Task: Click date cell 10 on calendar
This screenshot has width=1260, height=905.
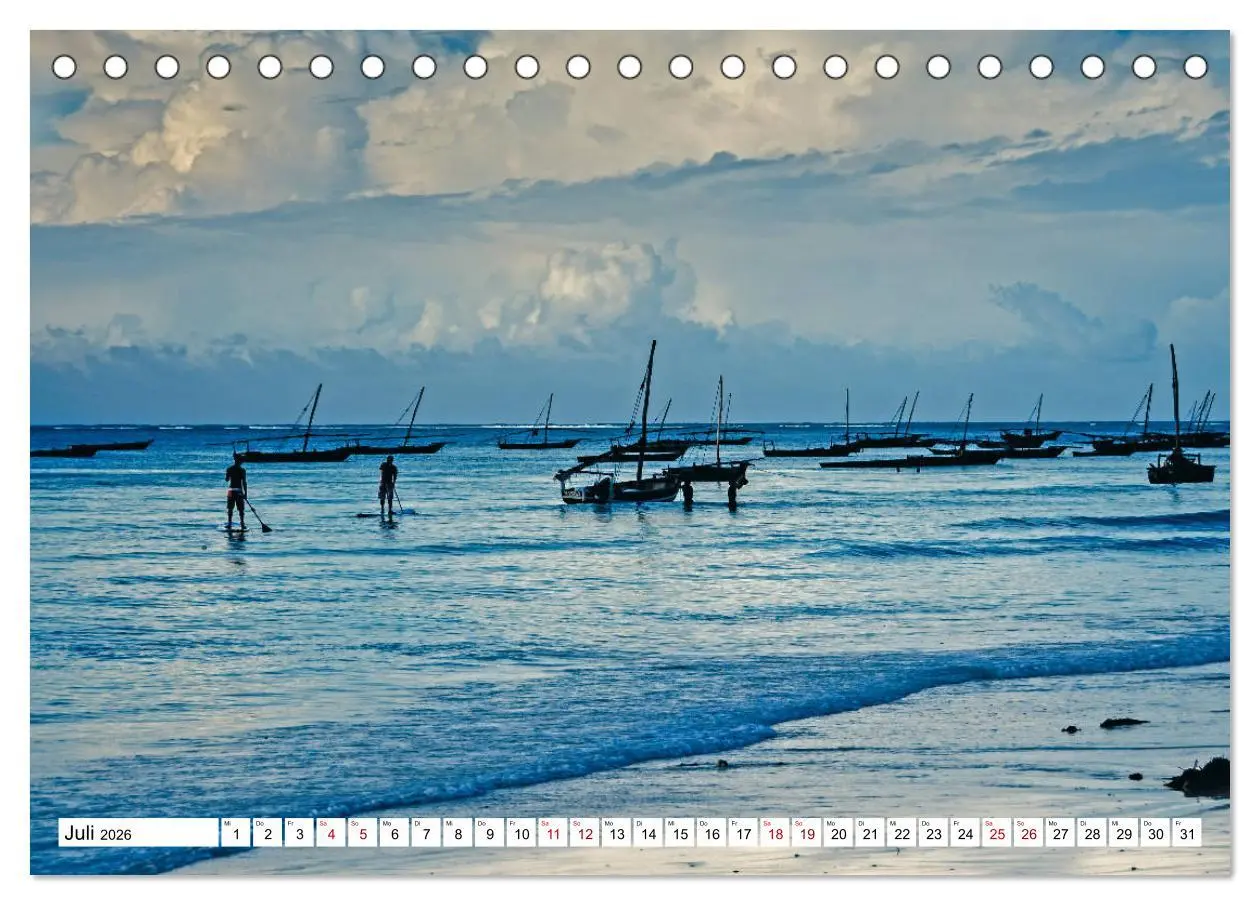Action: click(x=521, y=833)
